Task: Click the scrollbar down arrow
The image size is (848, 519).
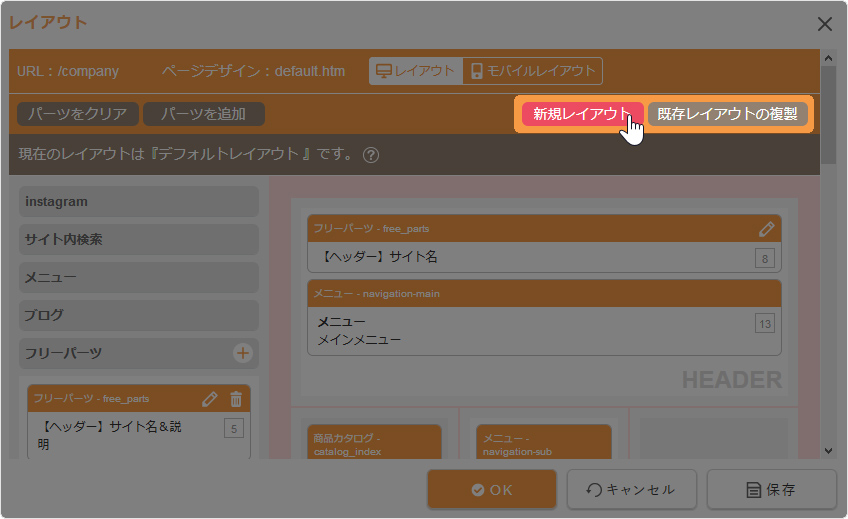Action: click(828, 451)
